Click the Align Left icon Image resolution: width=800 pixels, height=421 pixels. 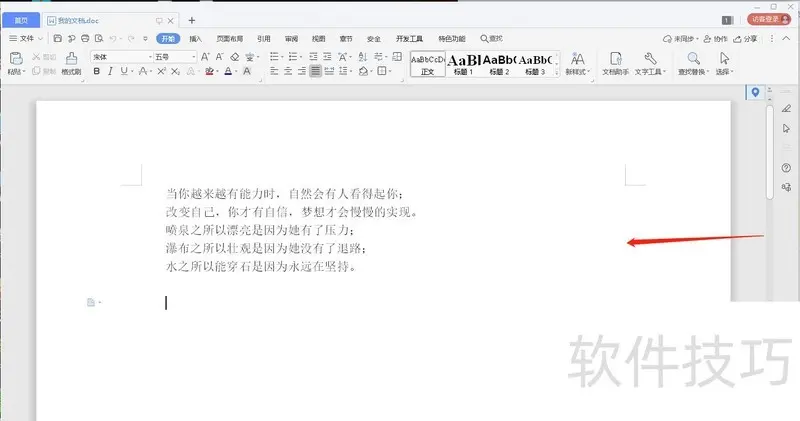[x=274, y=71]
